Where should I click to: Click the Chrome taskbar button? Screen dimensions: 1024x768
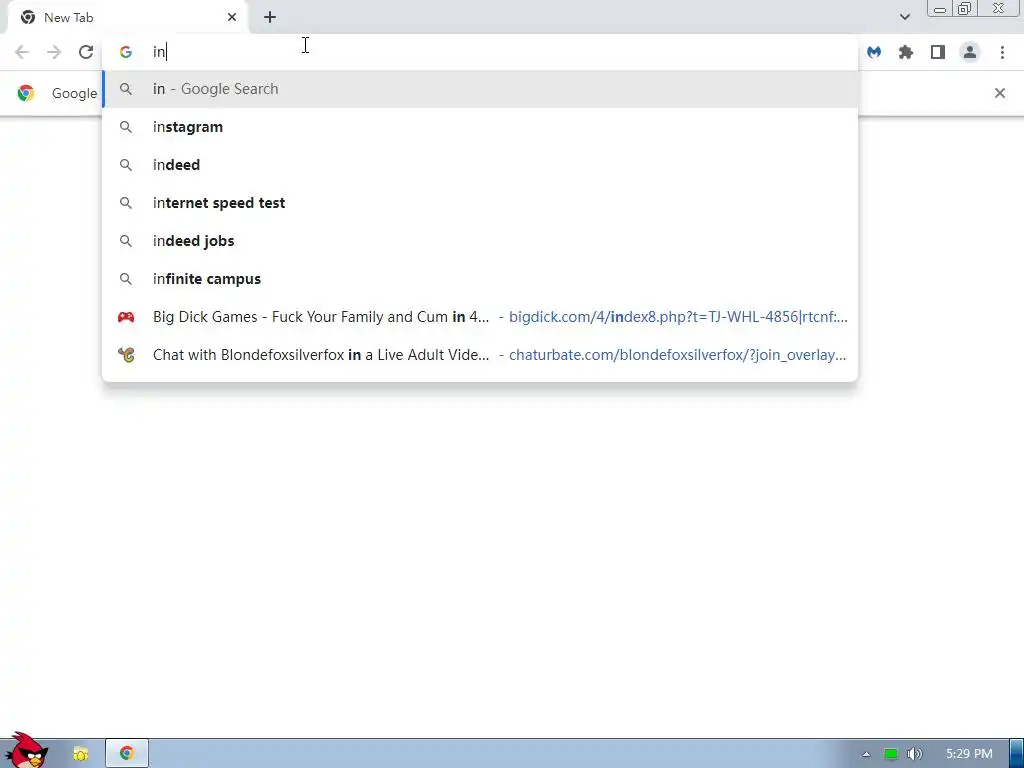(127, 754)
